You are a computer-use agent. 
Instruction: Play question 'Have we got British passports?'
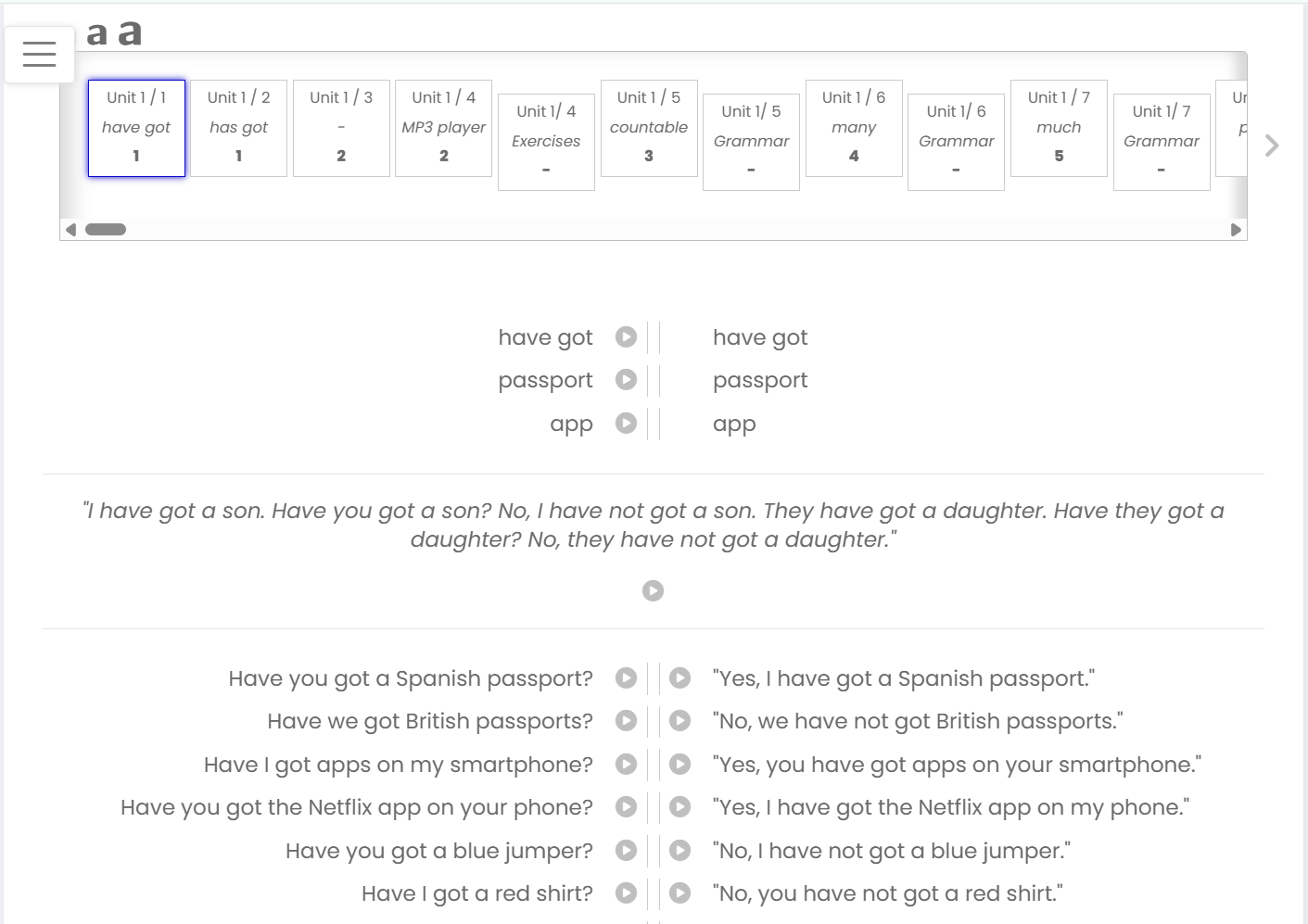(627, 721)
